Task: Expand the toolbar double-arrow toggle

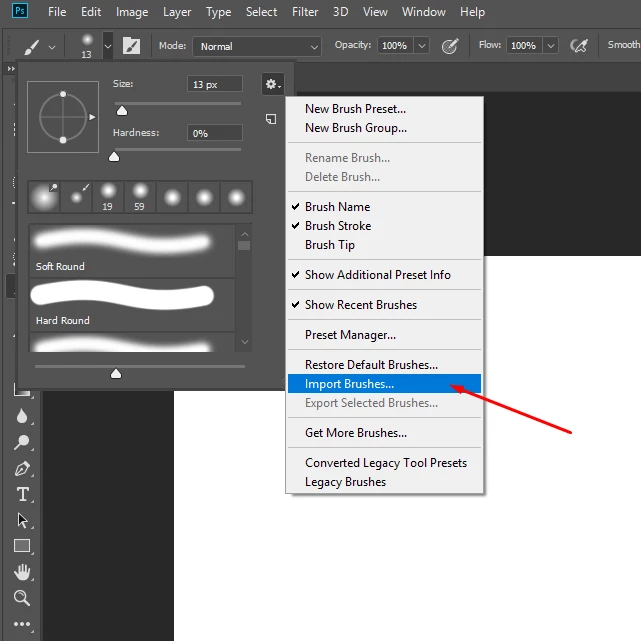Action: pos(11,68)
